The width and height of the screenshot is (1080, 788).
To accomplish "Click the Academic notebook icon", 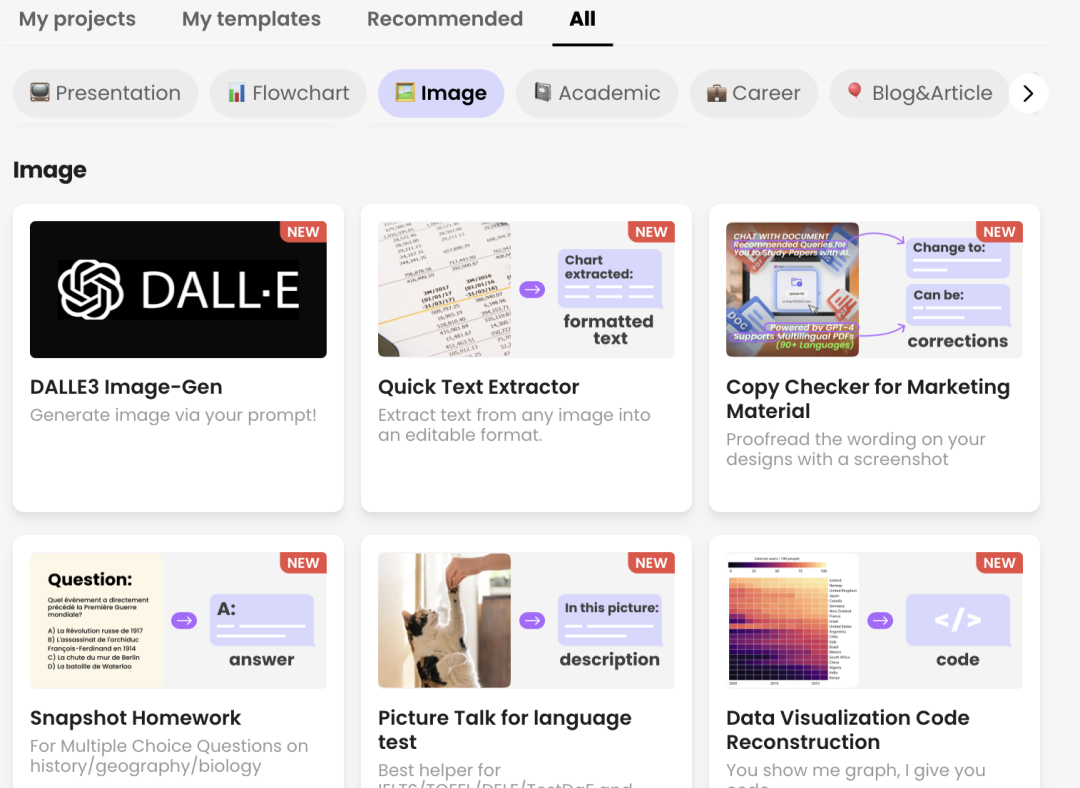I will (543, 92).
